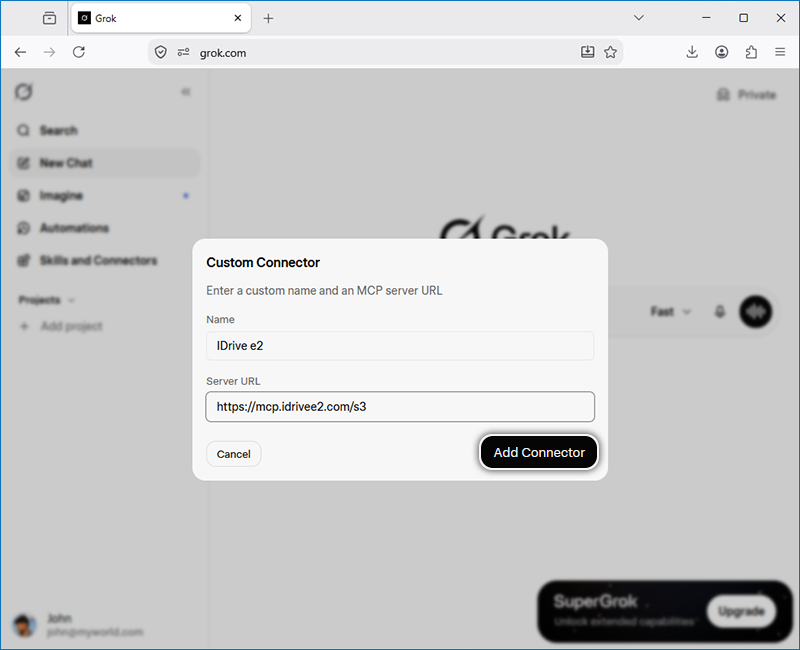Open the Firefox hamburger application menu
This screenshot has width=800, height=650.
(x=780, y=52)
